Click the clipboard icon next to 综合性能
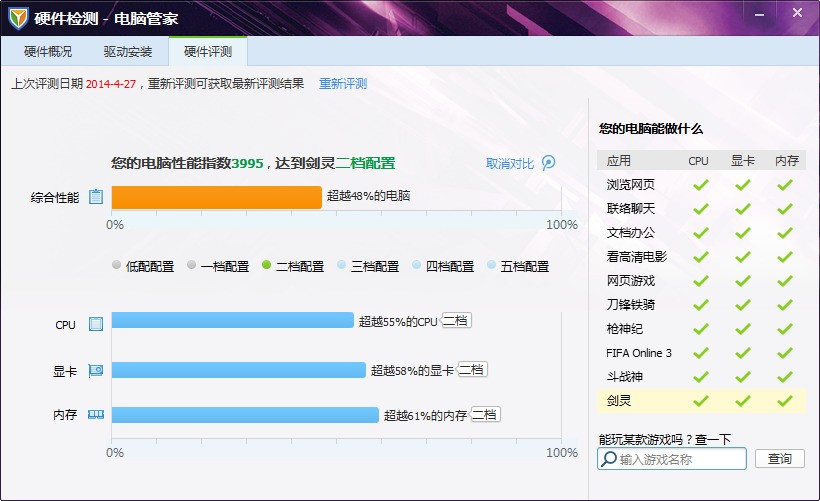This screenshot has width=820, height=501. 96,197
